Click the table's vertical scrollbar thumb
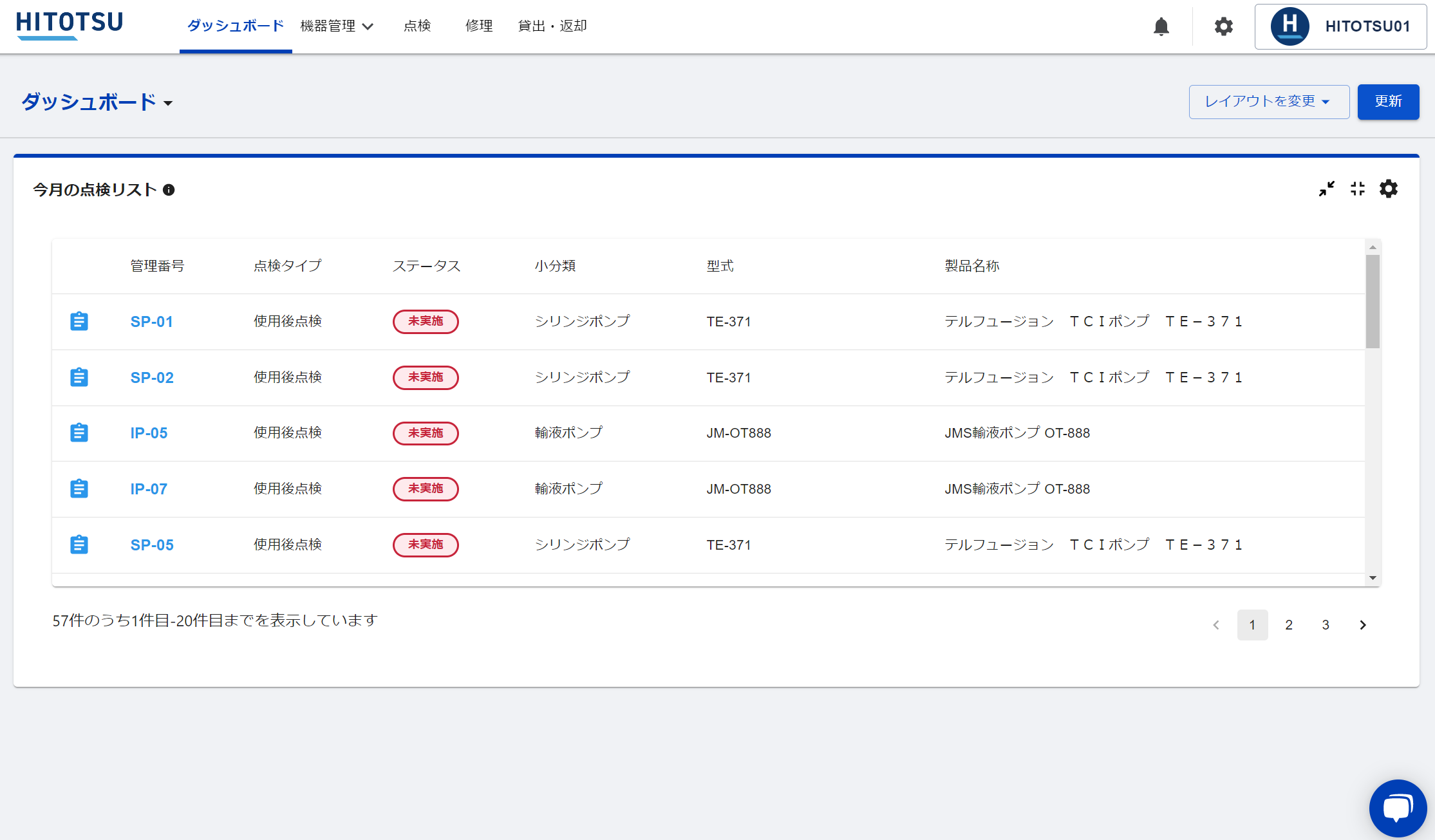This screenshot has height=840, width=1435. click(1373, 301)
